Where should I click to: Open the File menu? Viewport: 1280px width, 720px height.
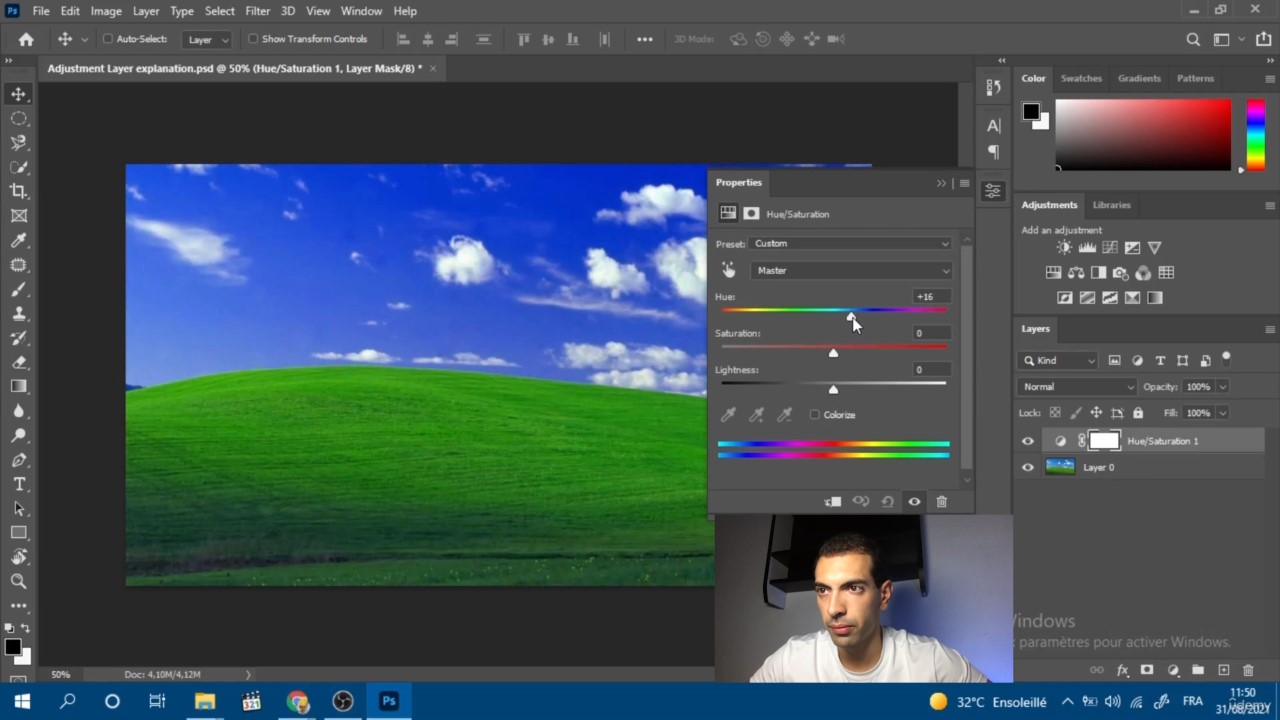coord(41,11)
